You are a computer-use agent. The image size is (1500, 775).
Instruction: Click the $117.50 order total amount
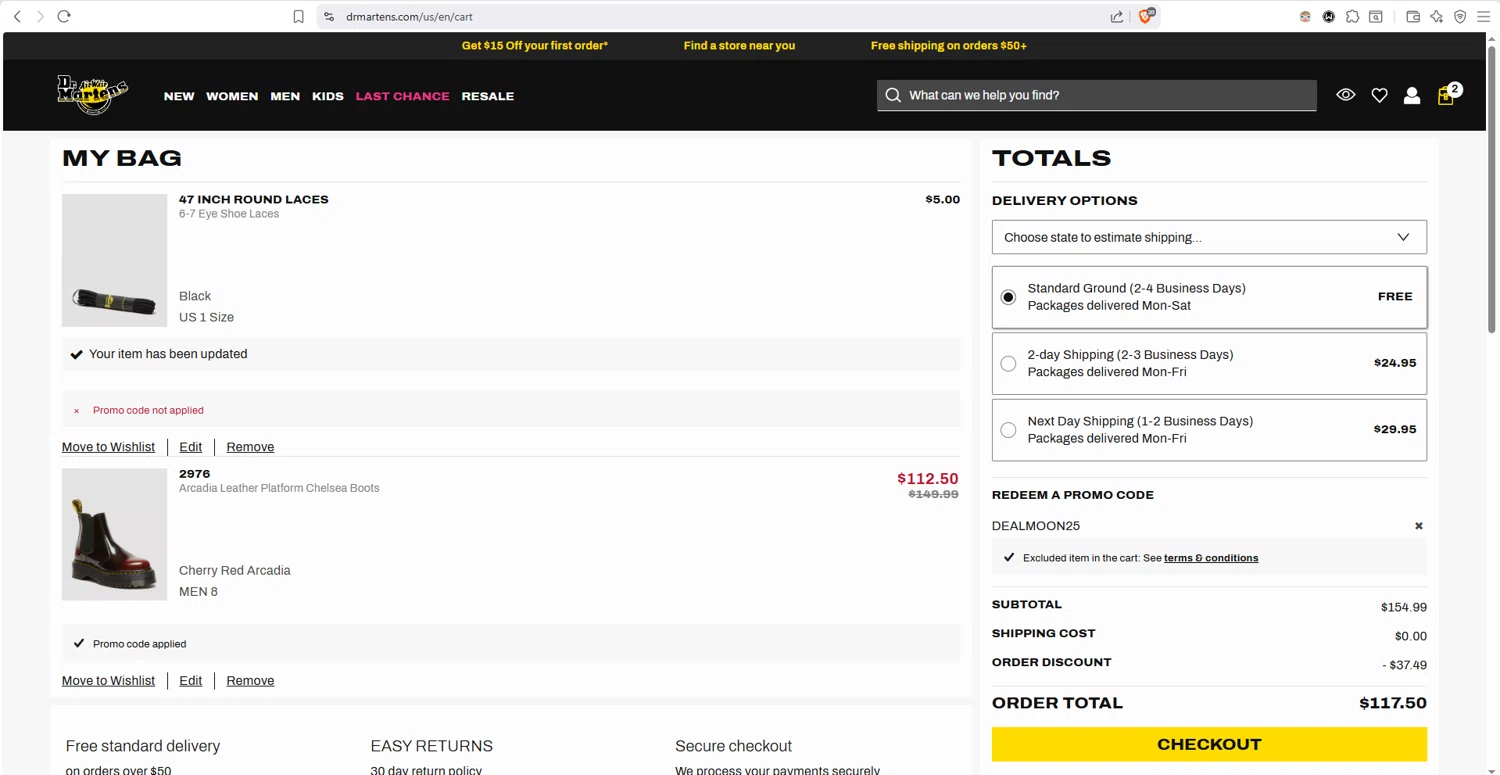[1393, 703]
